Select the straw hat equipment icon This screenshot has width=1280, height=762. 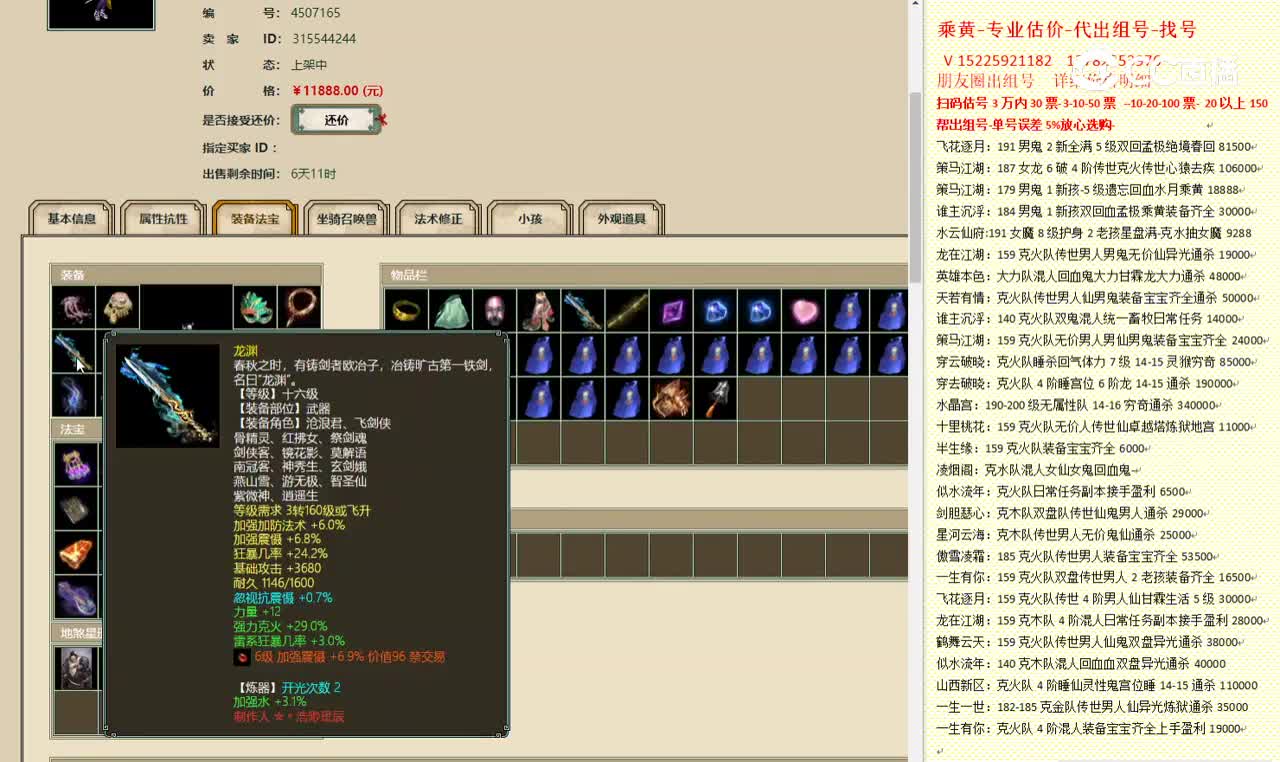[x=118, y=308]
